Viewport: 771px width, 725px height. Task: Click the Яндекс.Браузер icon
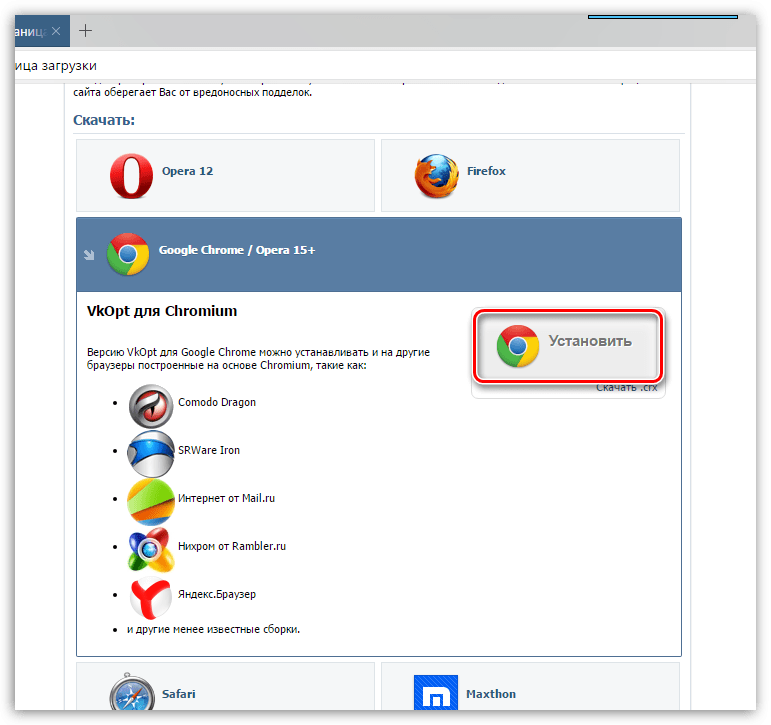(x=150, y=598)
